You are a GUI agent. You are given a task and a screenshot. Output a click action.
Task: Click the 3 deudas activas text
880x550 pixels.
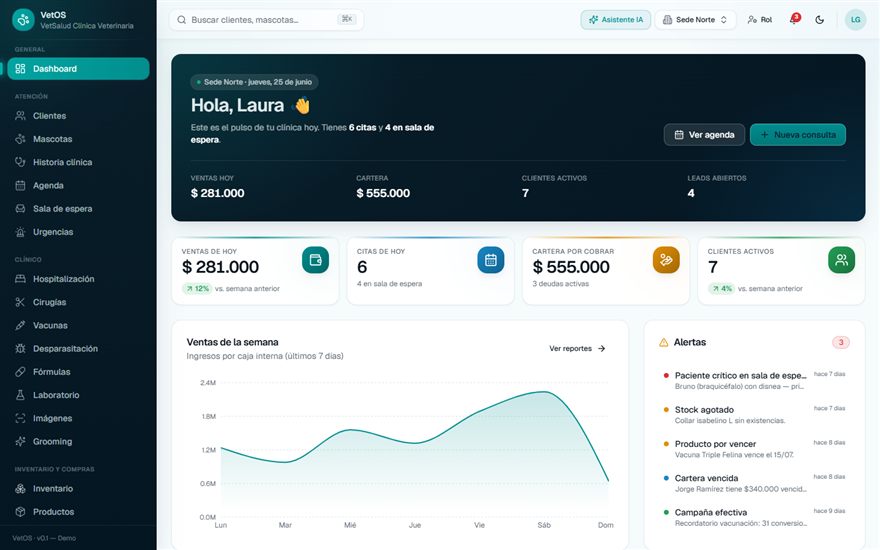561,284
